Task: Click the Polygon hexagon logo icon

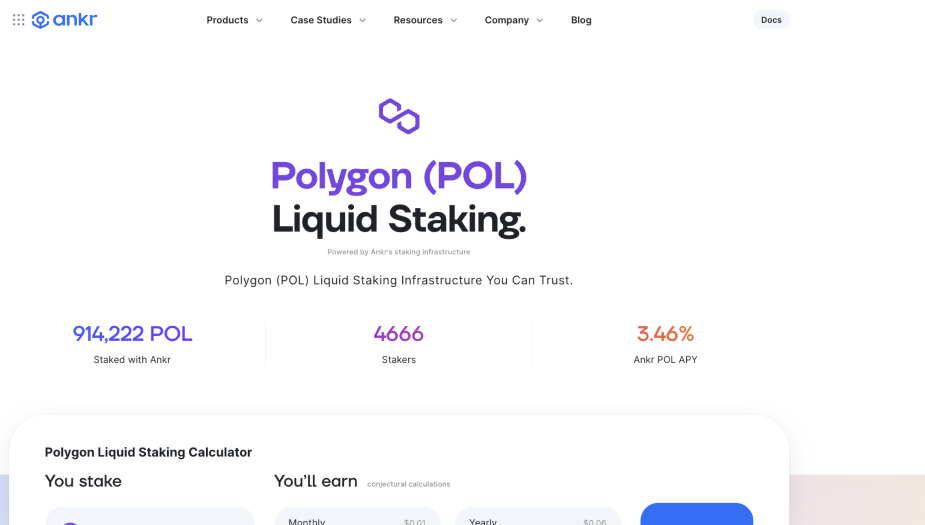Action: (x=399, y=116)
